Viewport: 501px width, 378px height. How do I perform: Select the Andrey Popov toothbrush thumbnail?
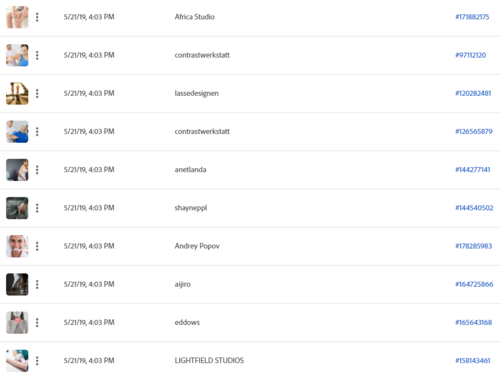(x=17, y=246)
